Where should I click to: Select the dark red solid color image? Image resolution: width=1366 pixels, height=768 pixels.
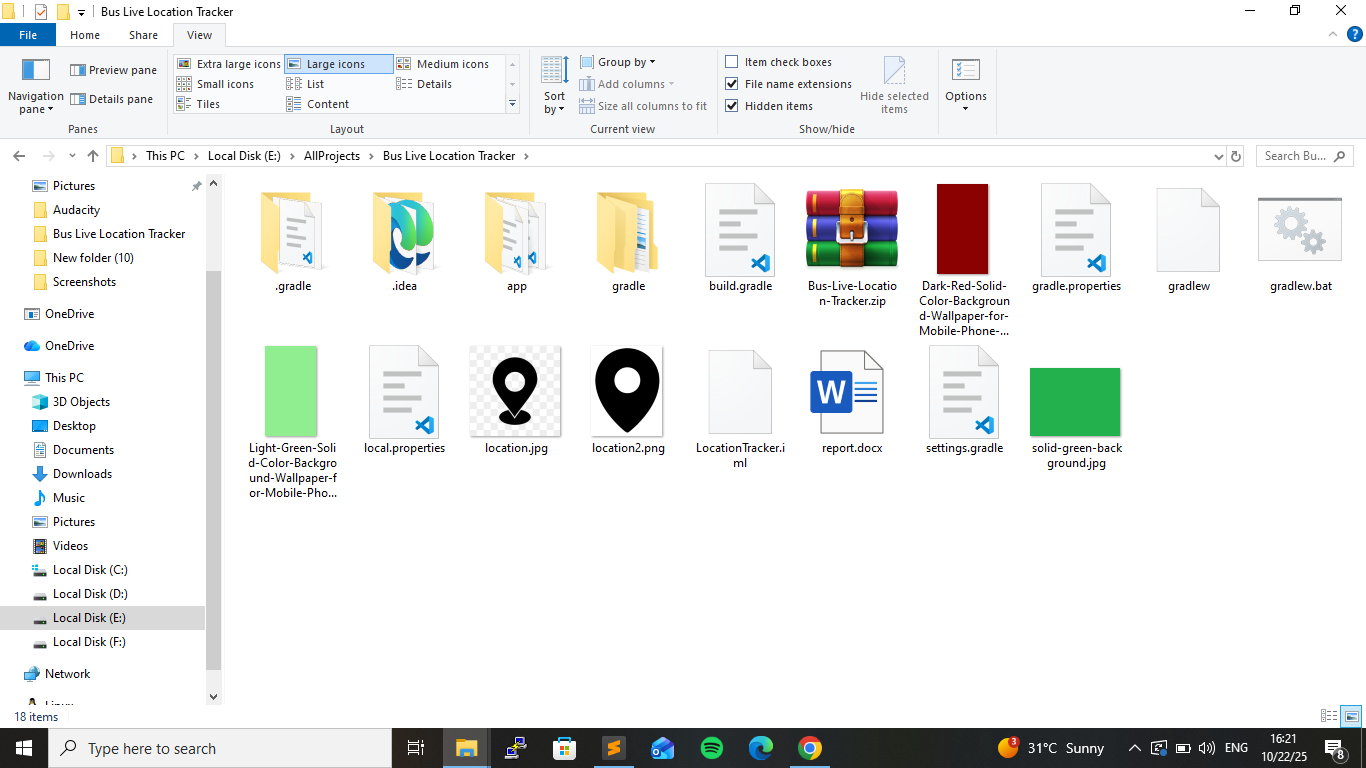coord(962,229)
